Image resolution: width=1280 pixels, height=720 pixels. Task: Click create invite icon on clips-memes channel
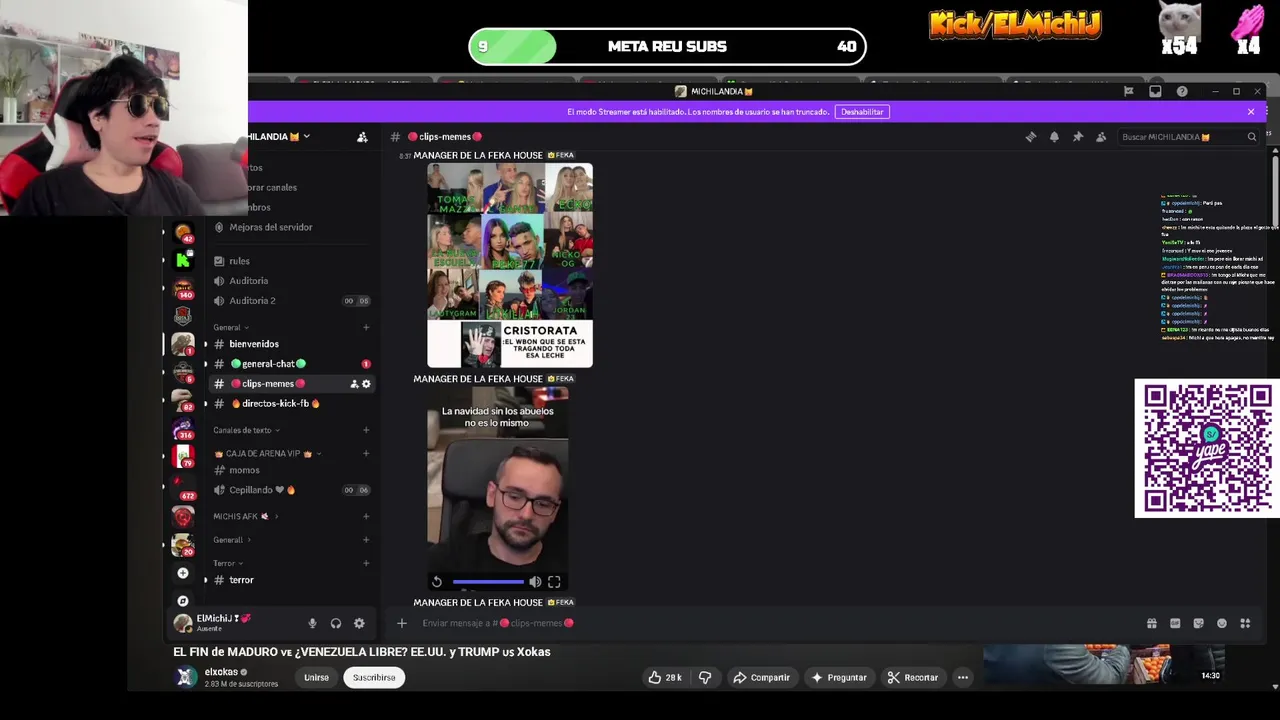coord(354,384)
